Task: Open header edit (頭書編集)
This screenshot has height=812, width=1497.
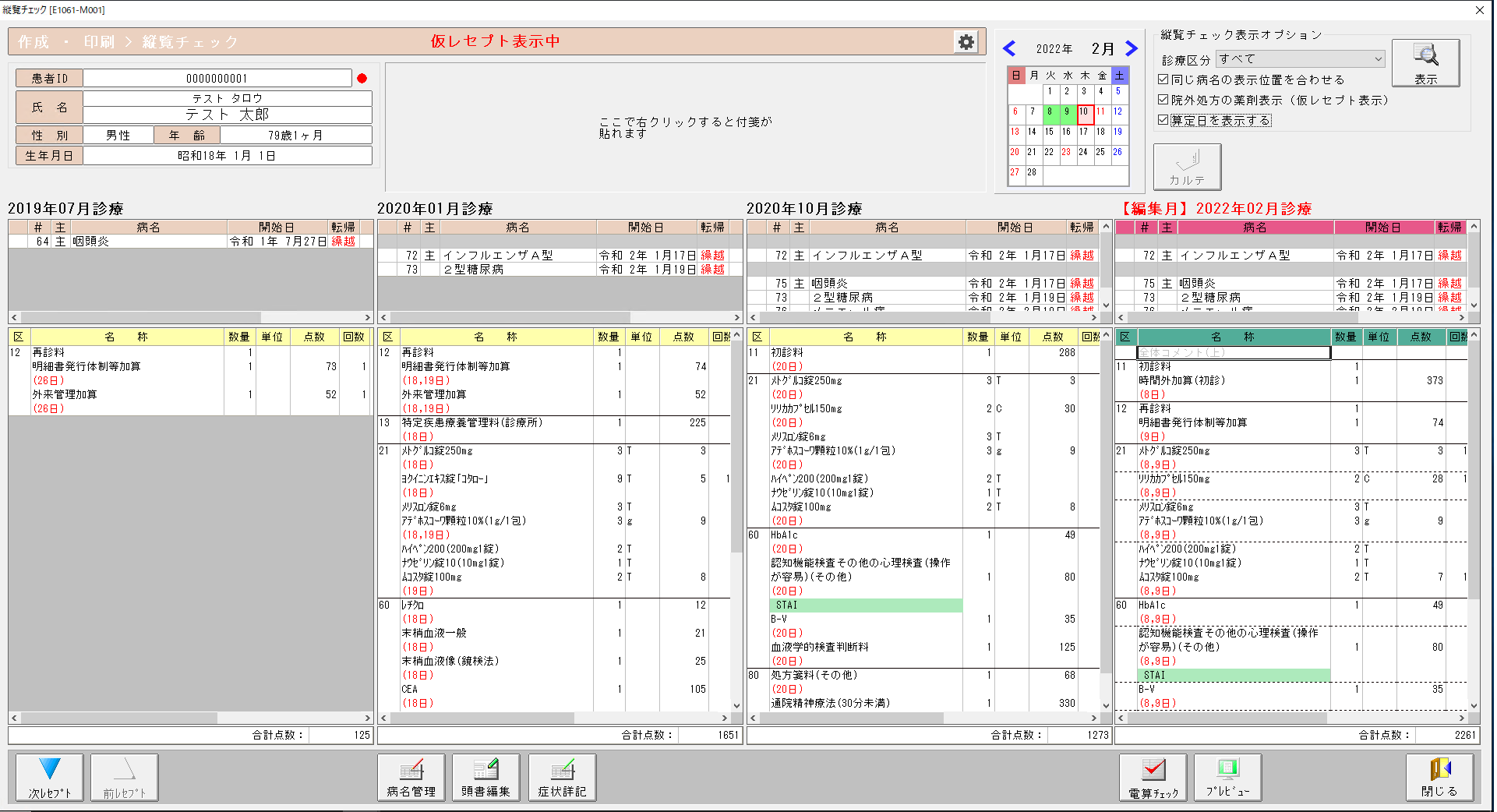Action: click(x=485, y=777)
